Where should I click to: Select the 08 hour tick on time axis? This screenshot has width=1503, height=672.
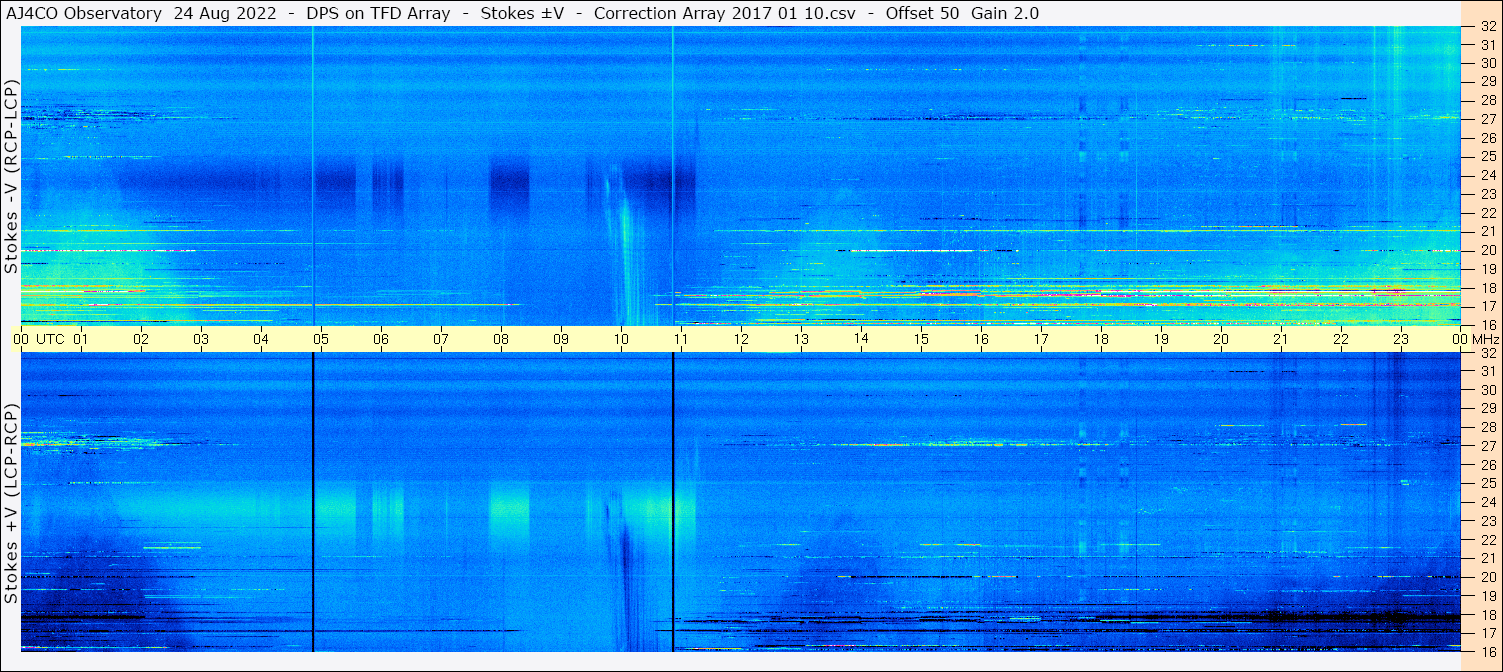tap(501, 339)
